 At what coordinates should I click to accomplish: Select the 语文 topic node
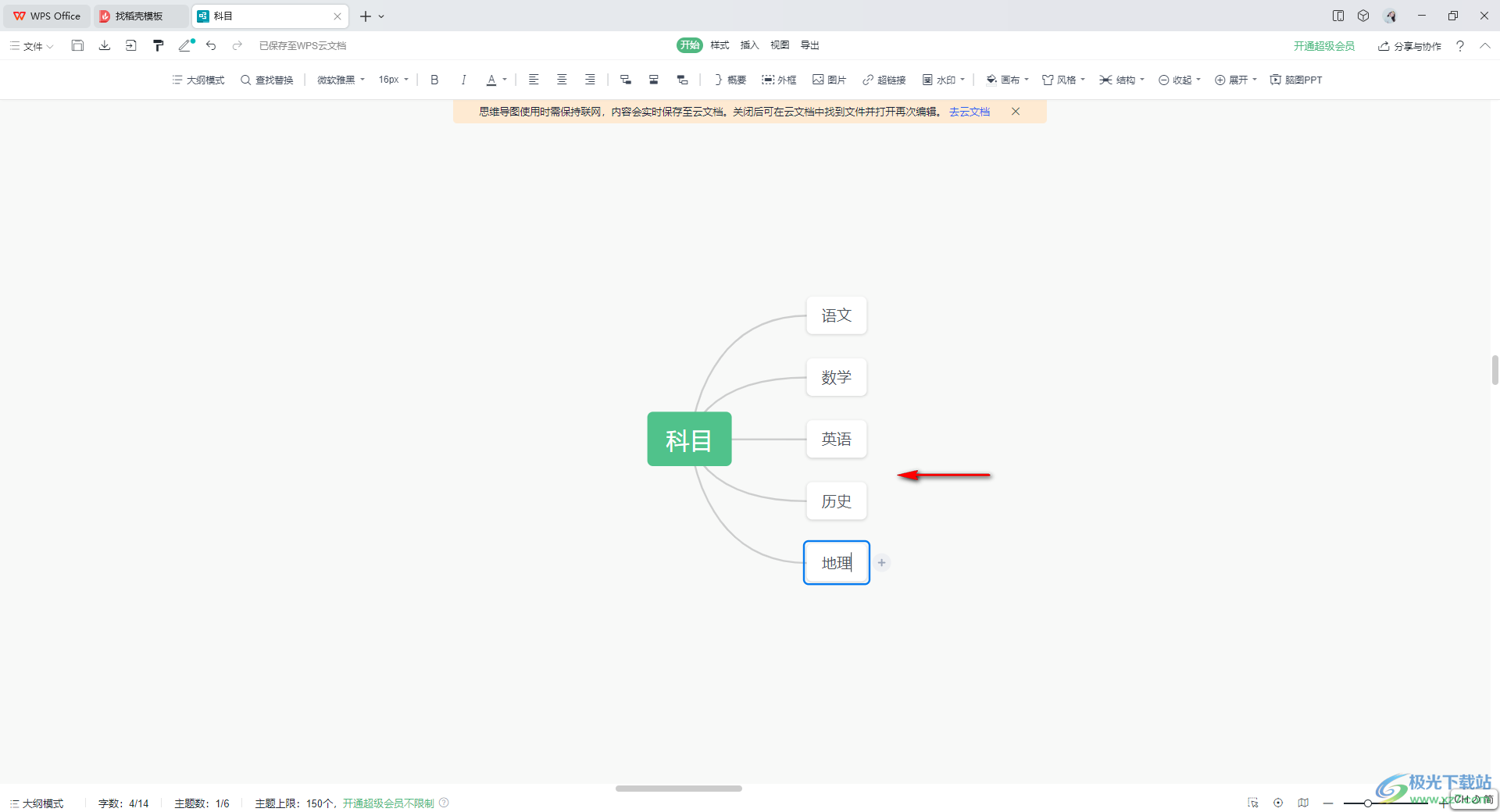coord(837,315)
